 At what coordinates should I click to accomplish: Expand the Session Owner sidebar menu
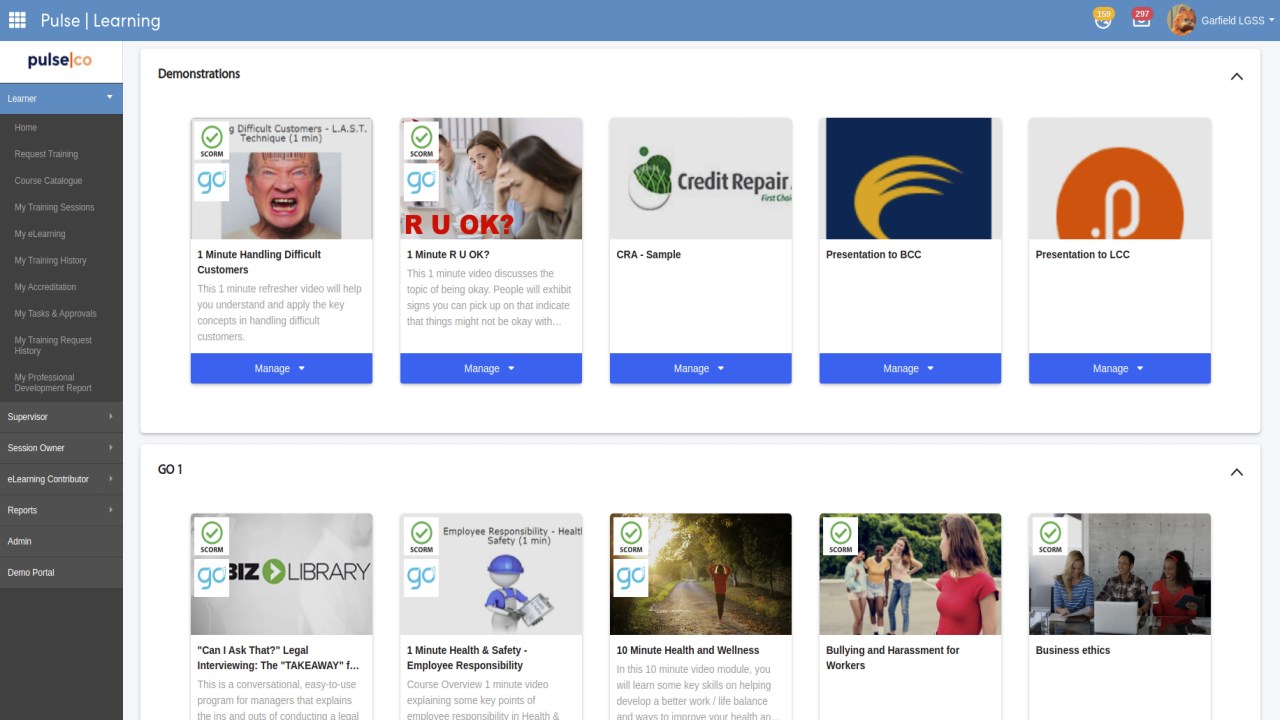pos(61,448)
